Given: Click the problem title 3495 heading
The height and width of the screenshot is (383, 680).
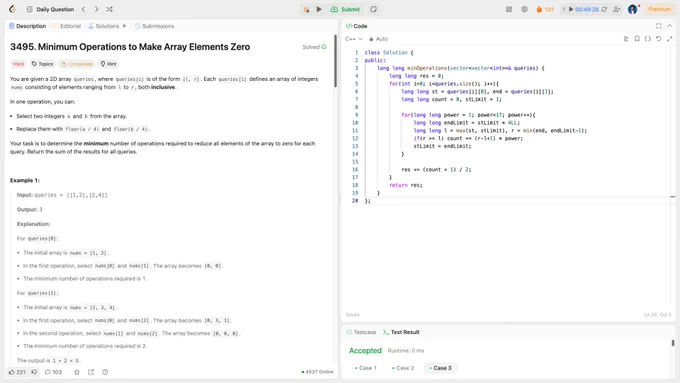Looking at the screenshot, I should 130,47.
